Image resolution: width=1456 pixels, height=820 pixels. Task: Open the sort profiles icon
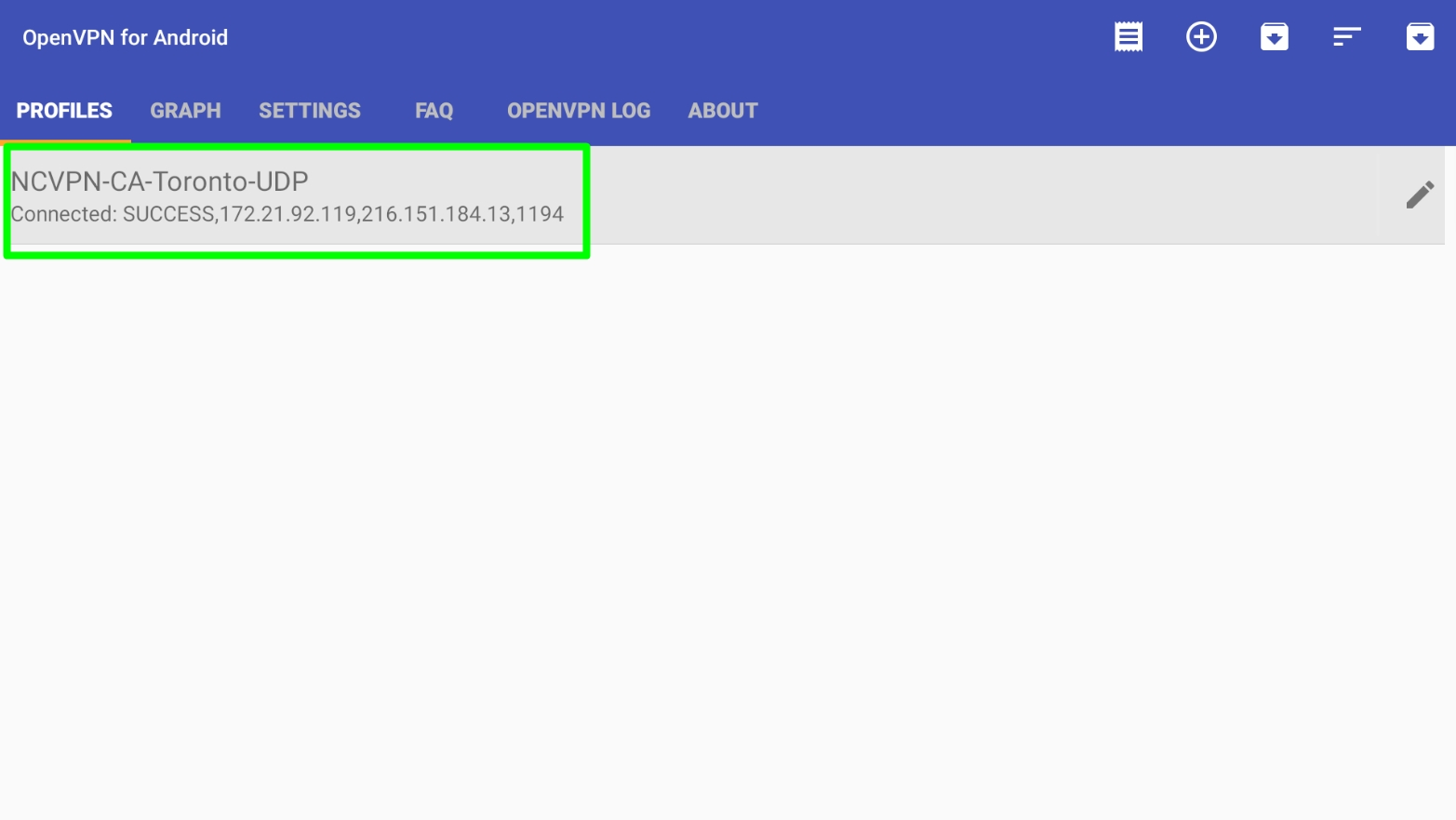(1347, 37)
